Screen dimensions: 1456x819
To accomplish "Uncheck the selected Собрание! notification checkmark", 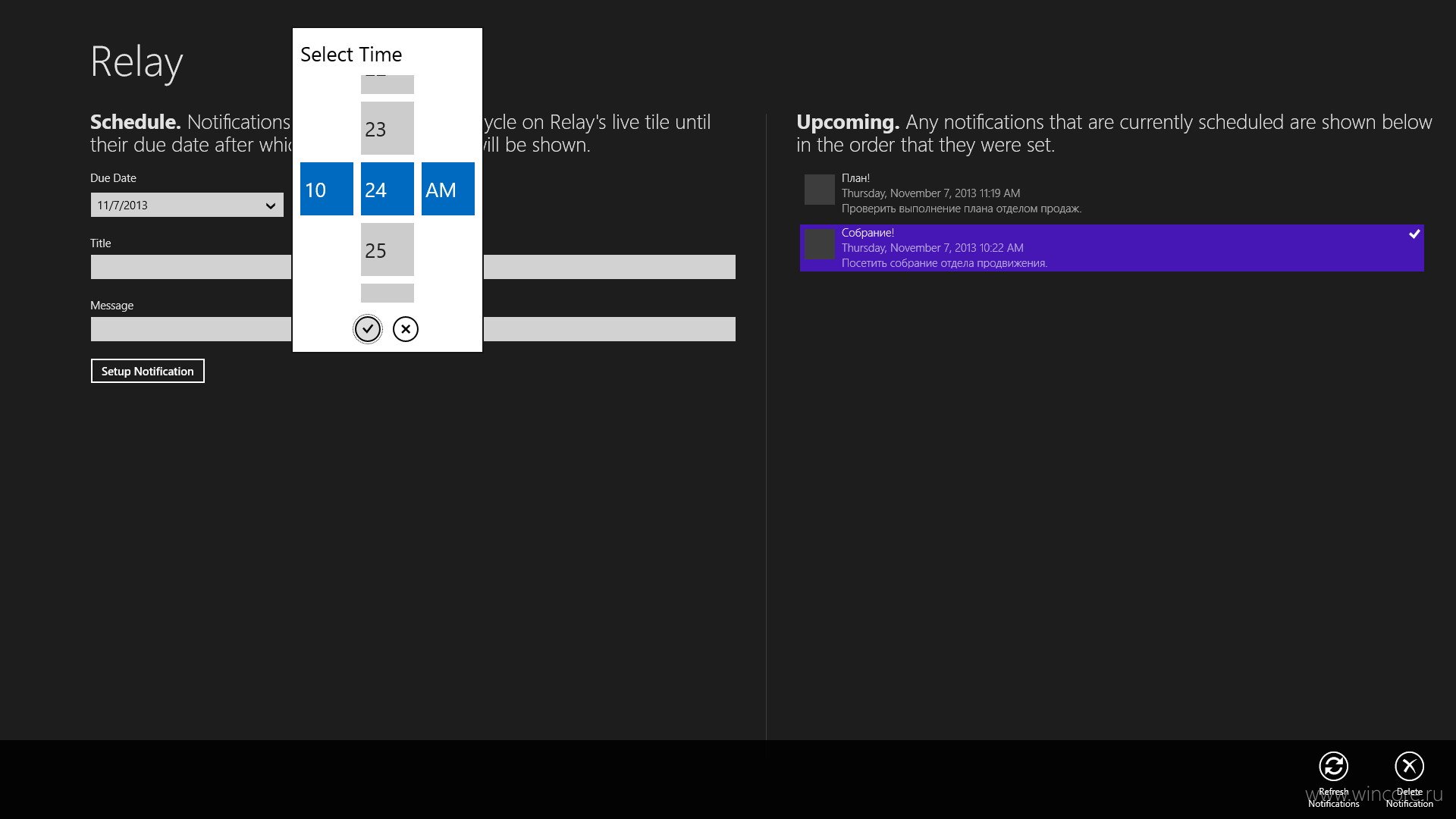I will (x=1414, y=234).
